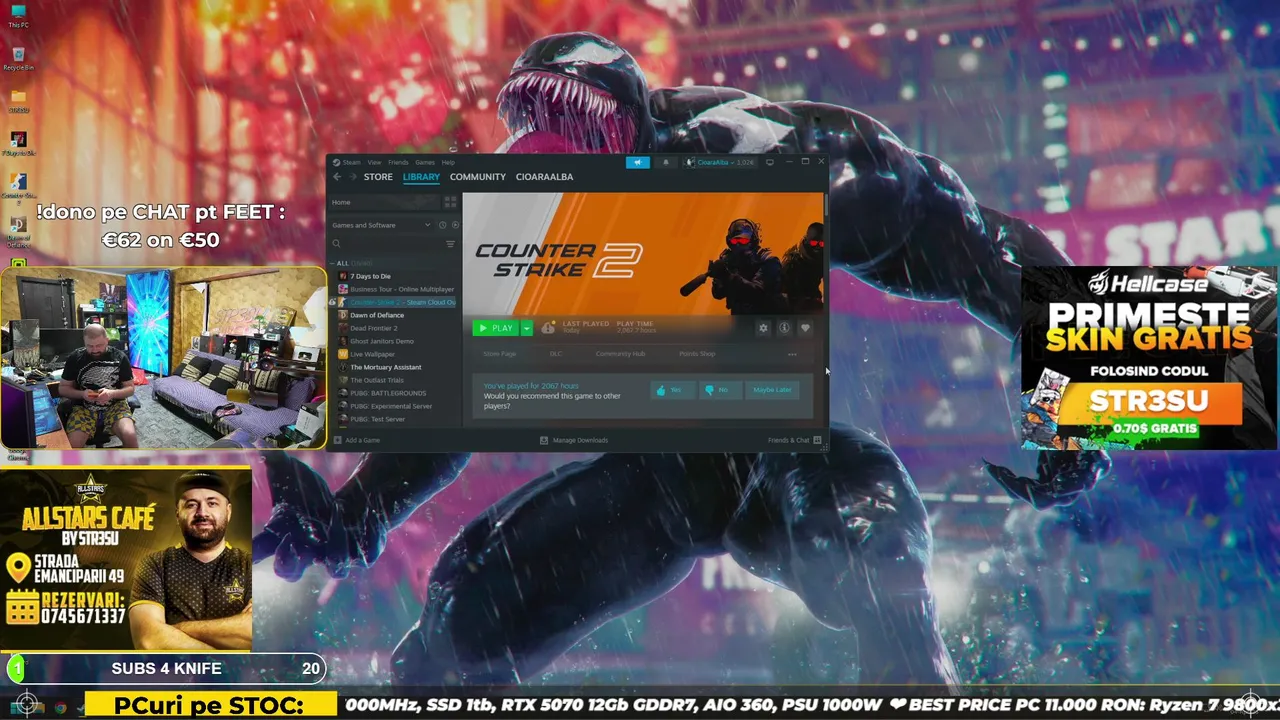Click the library search magnifier icon
Screen dimensions: 1280x720
click(x=337, y=244)
